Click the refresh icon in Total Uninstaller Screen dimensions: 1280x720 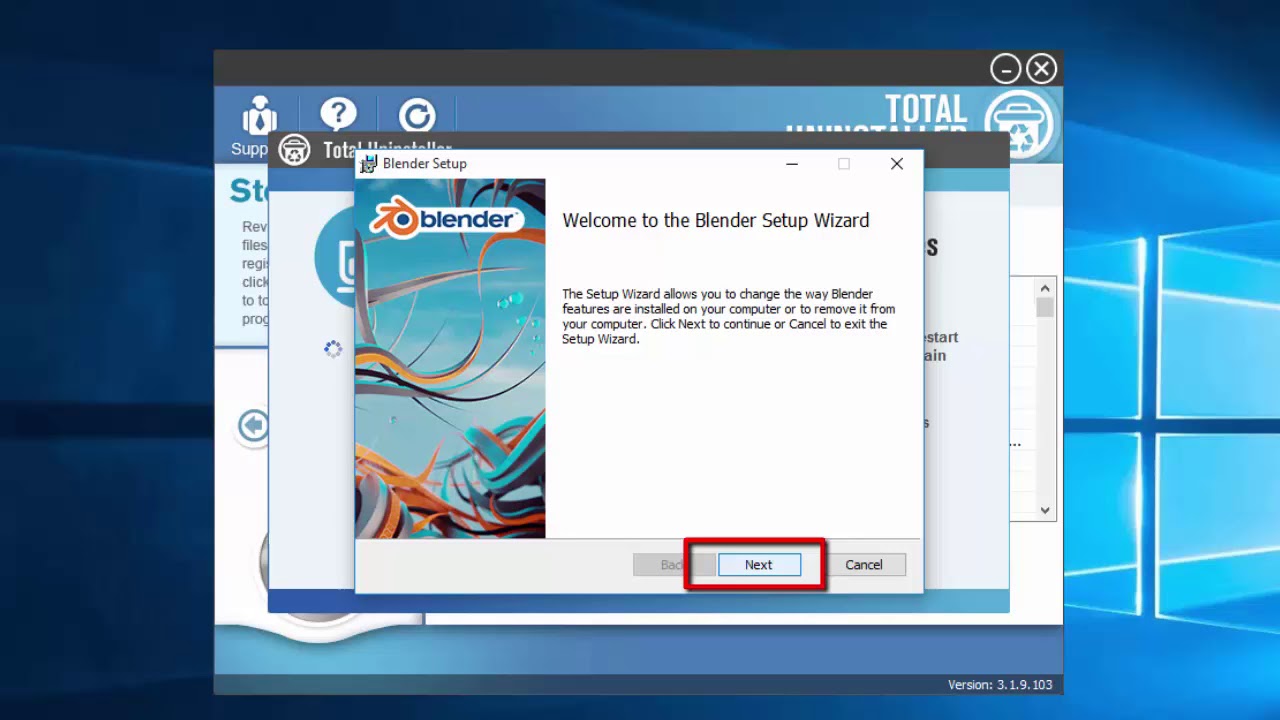point(417,116)
